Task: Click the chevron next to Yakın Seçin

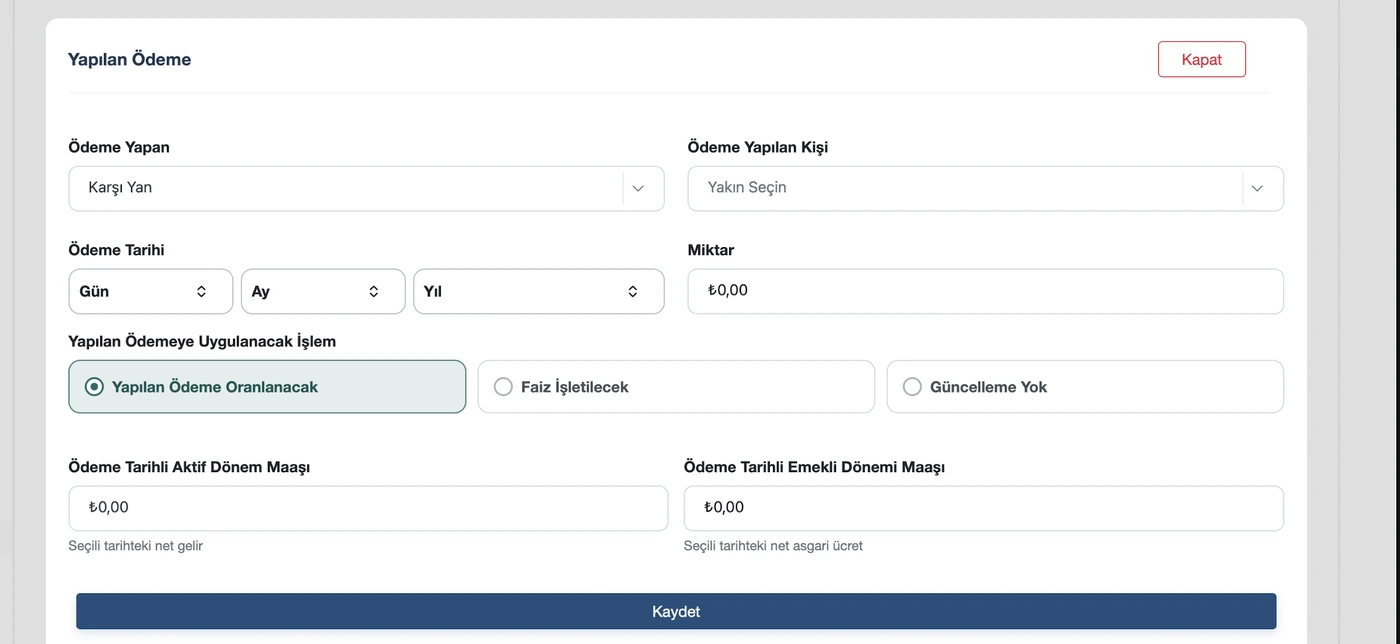Action: 1257,188
